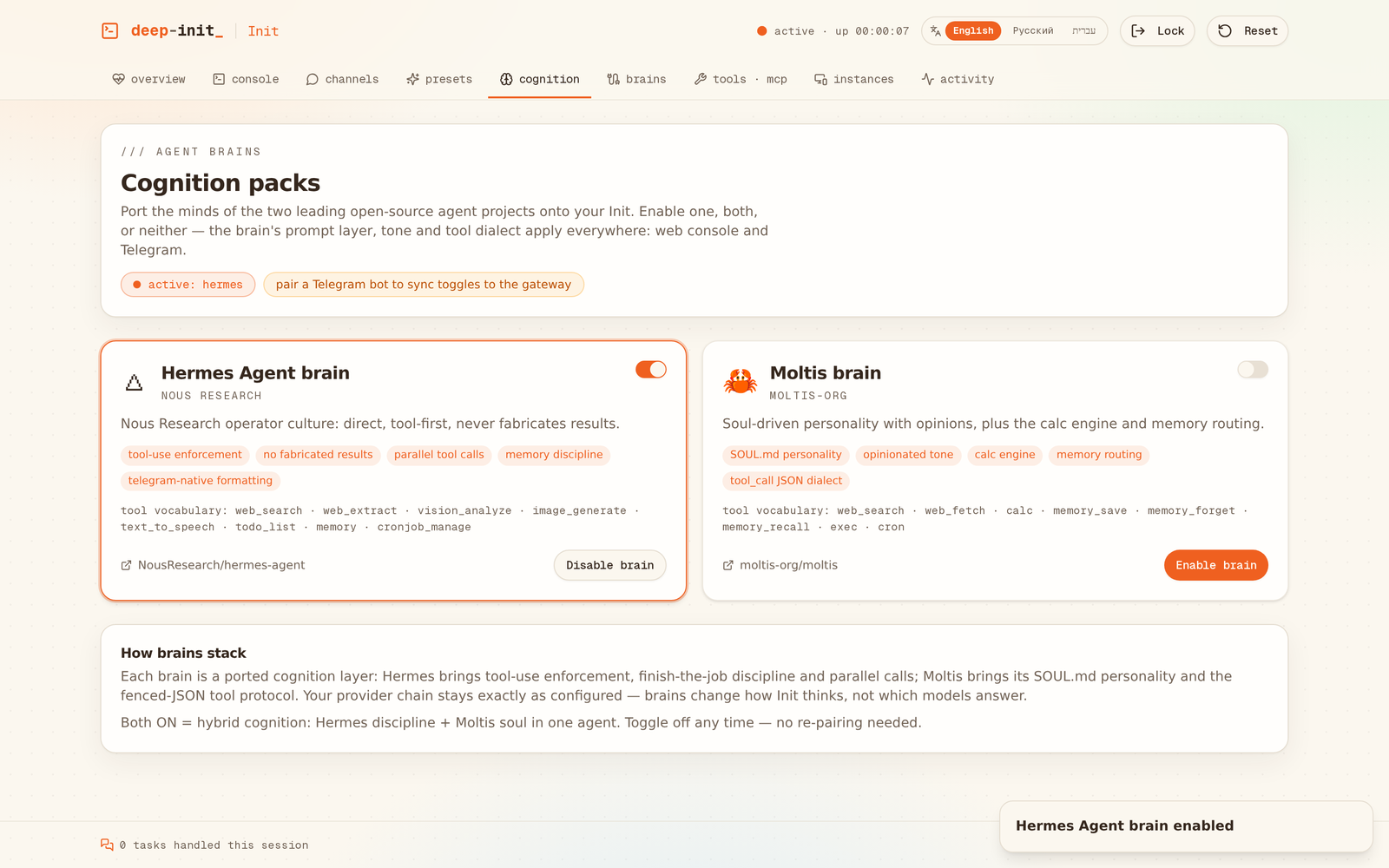Click external link icon beside moltis-org/moltis
Screen dimensions: 1389x868
pos(728,565)
